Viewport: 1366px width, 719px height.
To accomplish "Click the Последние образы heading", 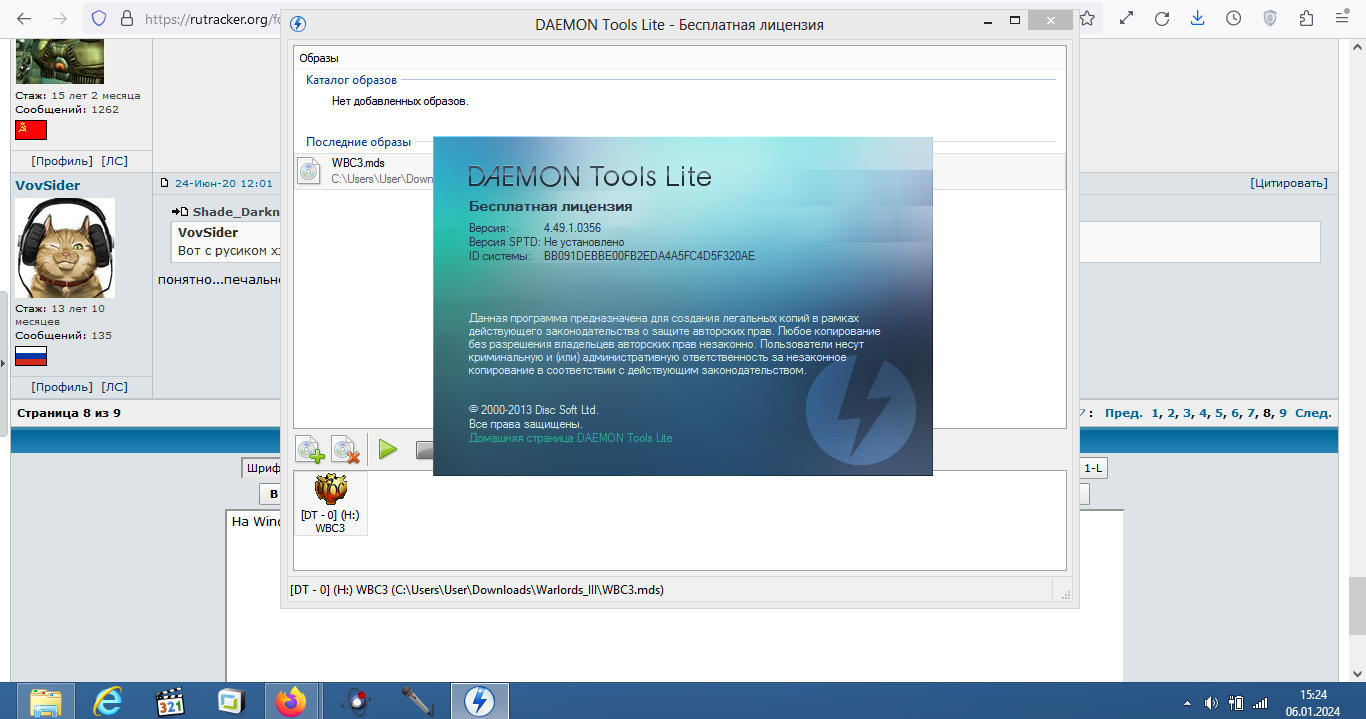I will point(358,142).
